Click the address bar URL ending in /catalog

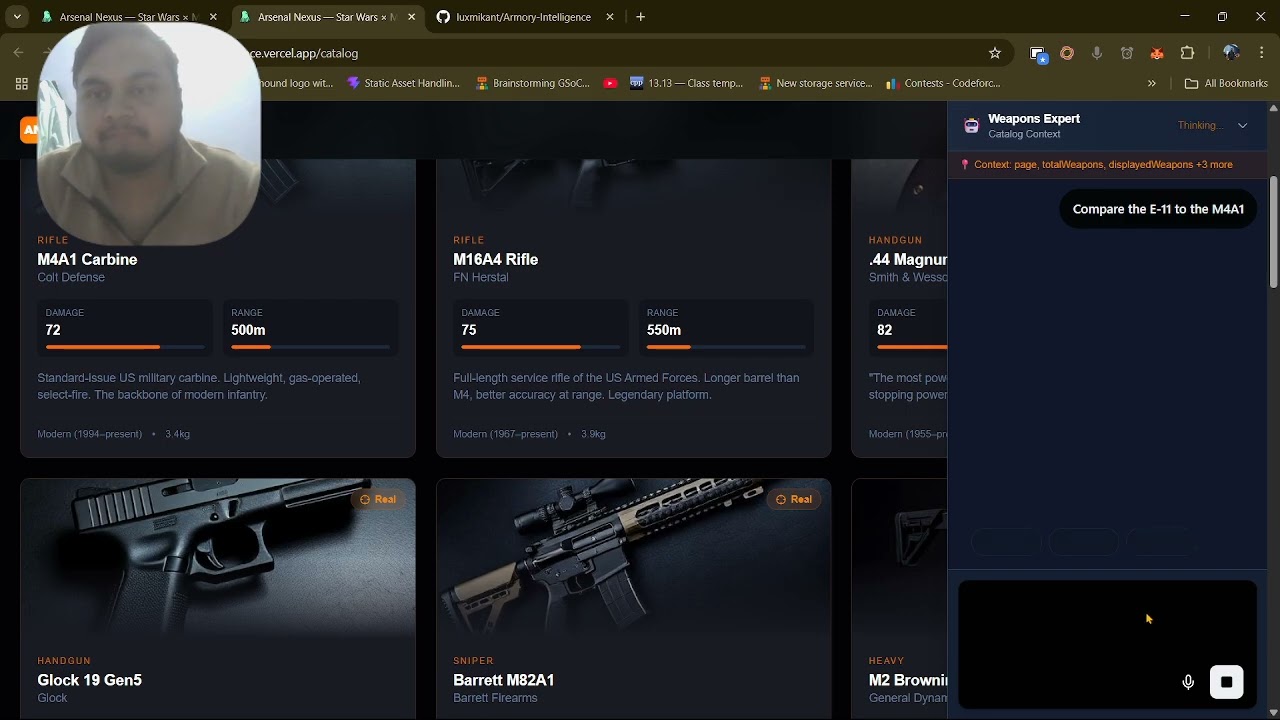(304, 54)
